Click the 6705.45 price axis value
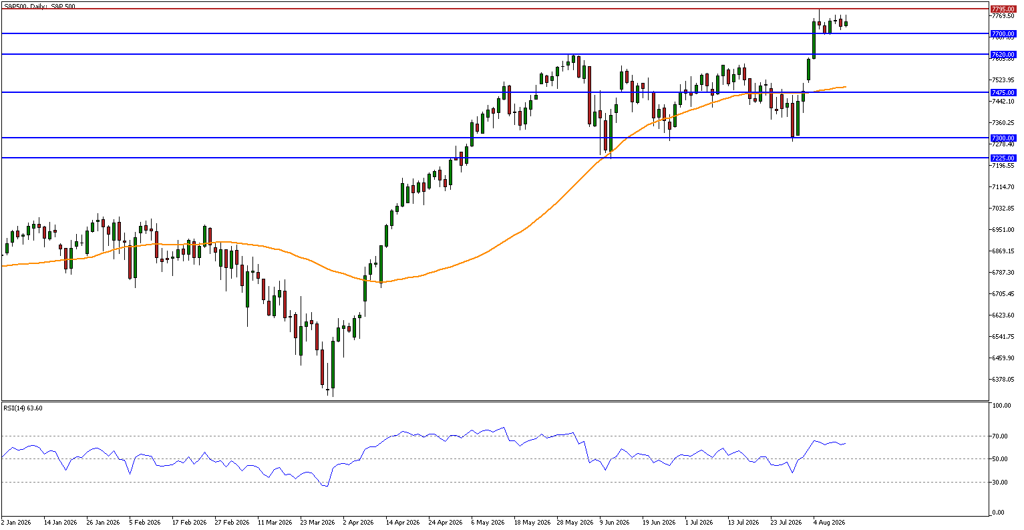This screenshot has width=1024, height=530. click(1001, 294)
